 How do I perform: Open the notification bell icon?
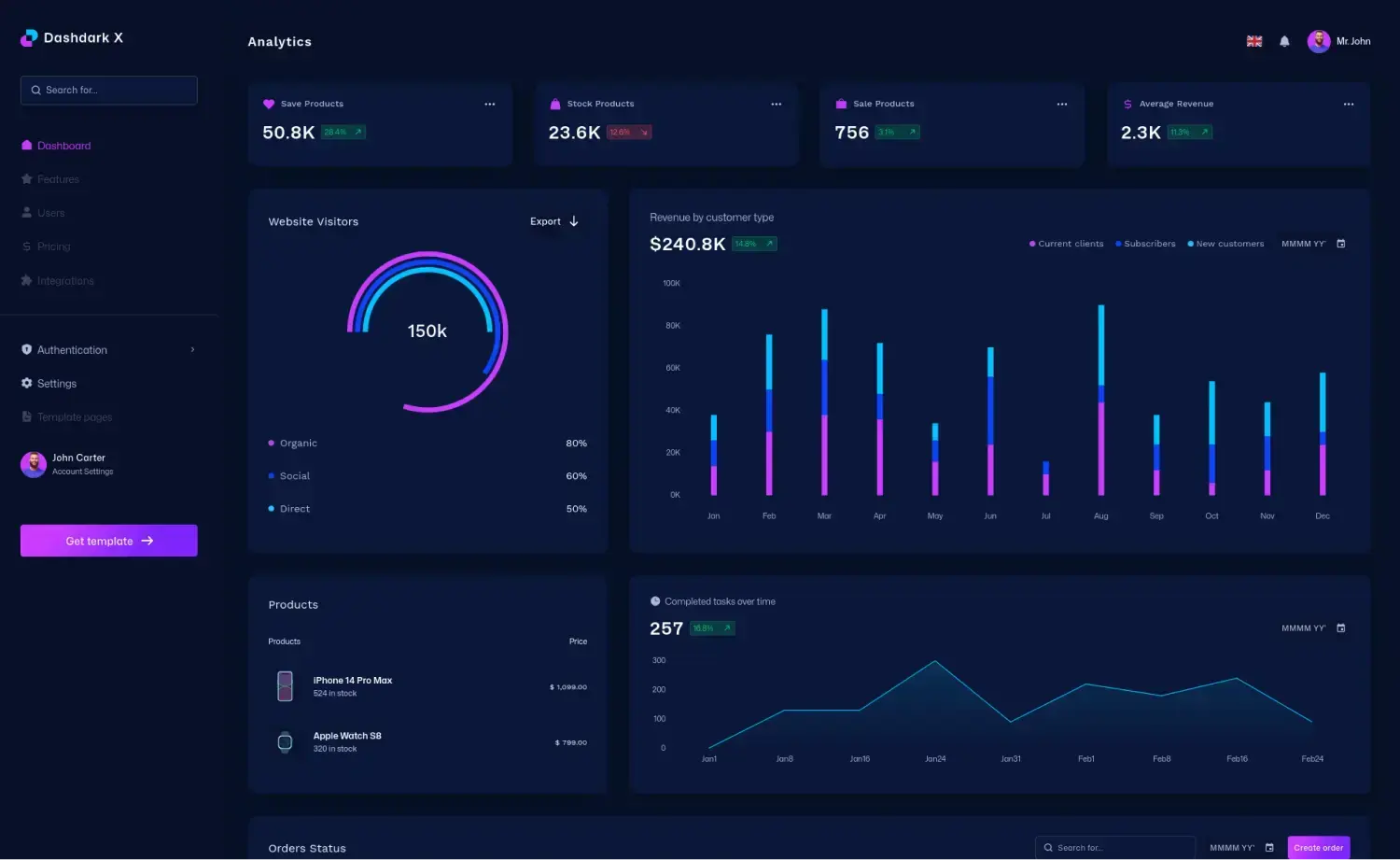pyautogui.click(x=1283, y=41)
